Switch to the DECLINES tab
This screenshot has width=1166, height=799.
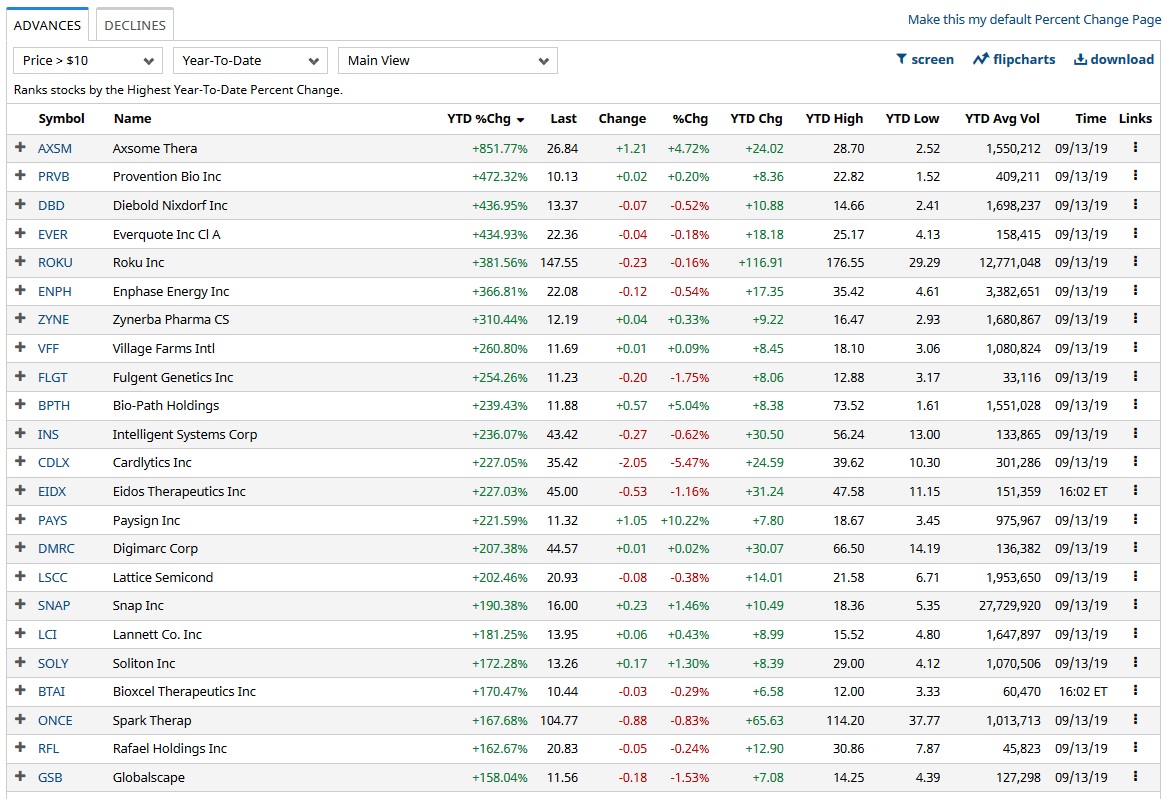(134, 23)
